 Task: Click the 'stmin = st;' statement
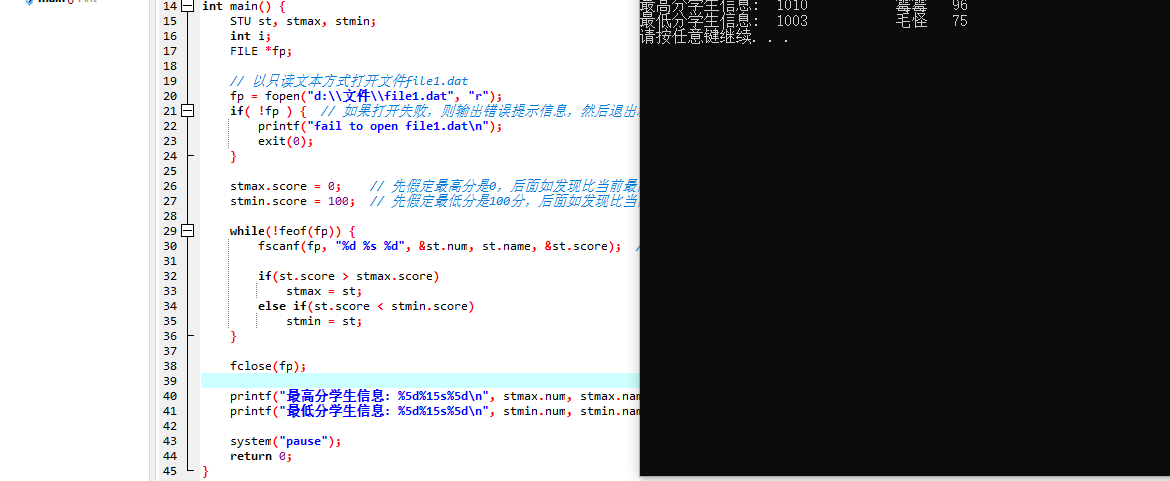[324, 321]
